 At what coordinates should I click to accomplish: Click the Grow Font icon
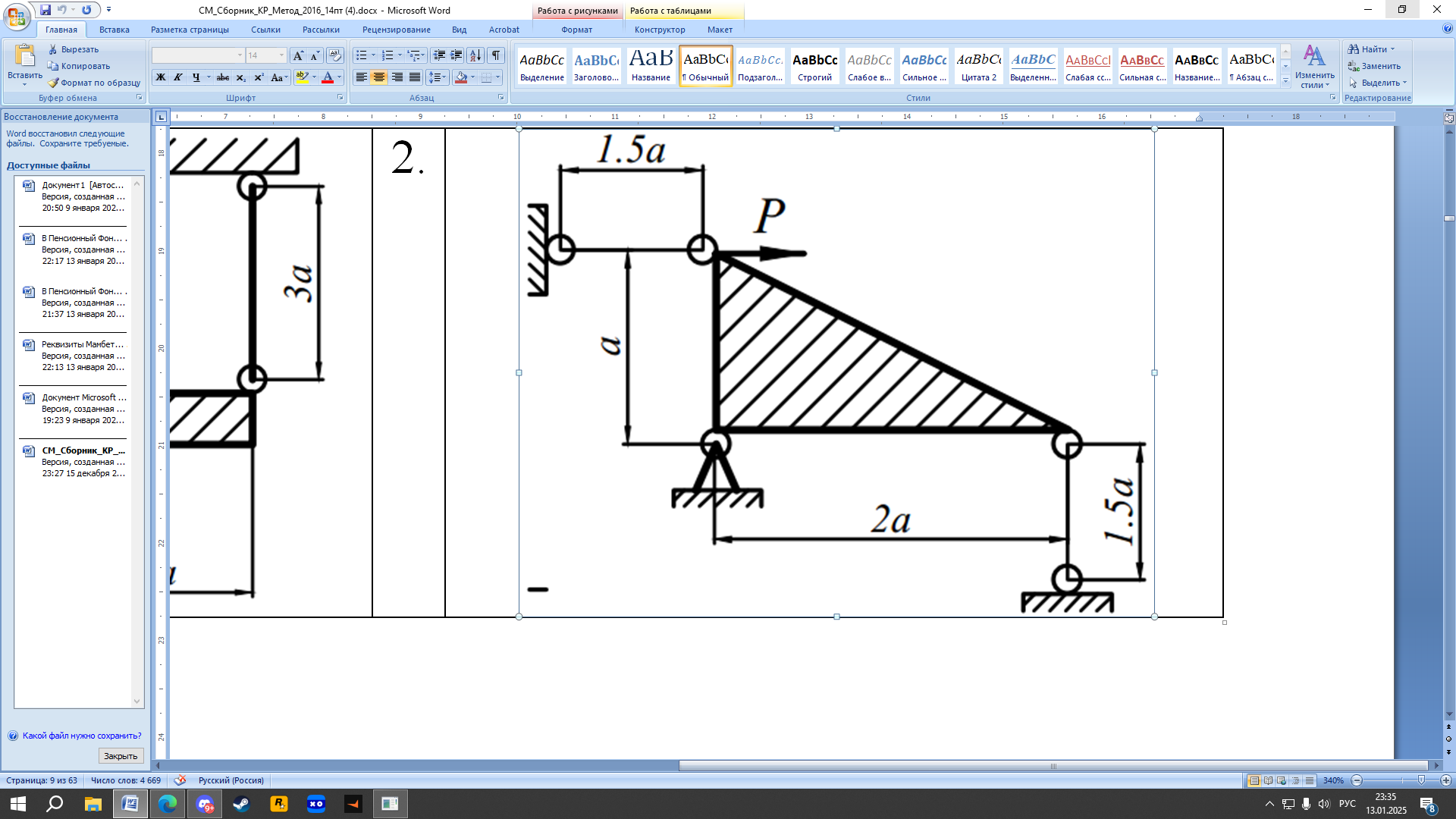pyautogui.click(x=298, y=55)
